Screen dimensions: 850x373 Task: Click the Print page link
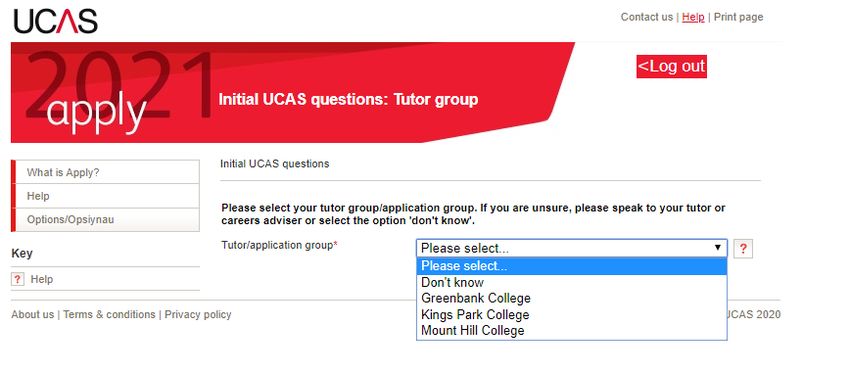pyautogui.click(x=738, y=17)
